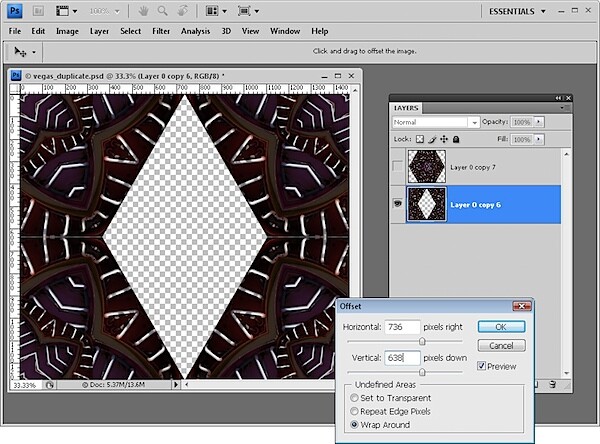Click the Opacity value field
600x444 pixels.
pyautogui.click(x=522, y=122)
